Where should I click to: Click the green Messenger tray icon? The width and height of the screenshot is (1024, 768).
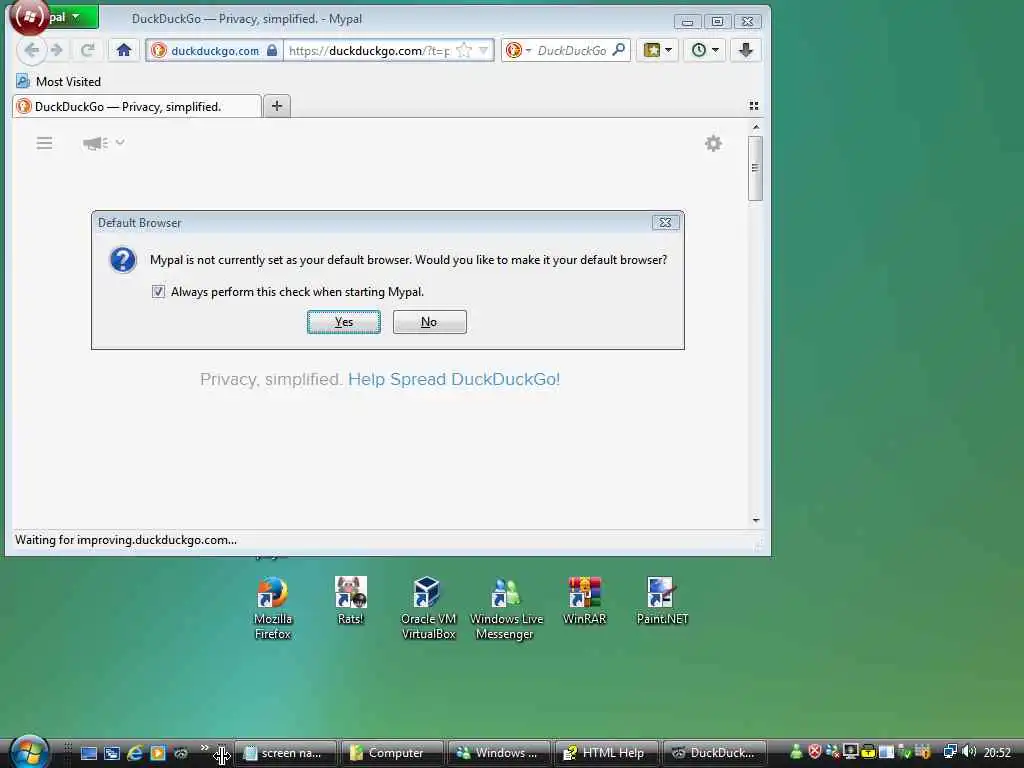click(796, 752)
